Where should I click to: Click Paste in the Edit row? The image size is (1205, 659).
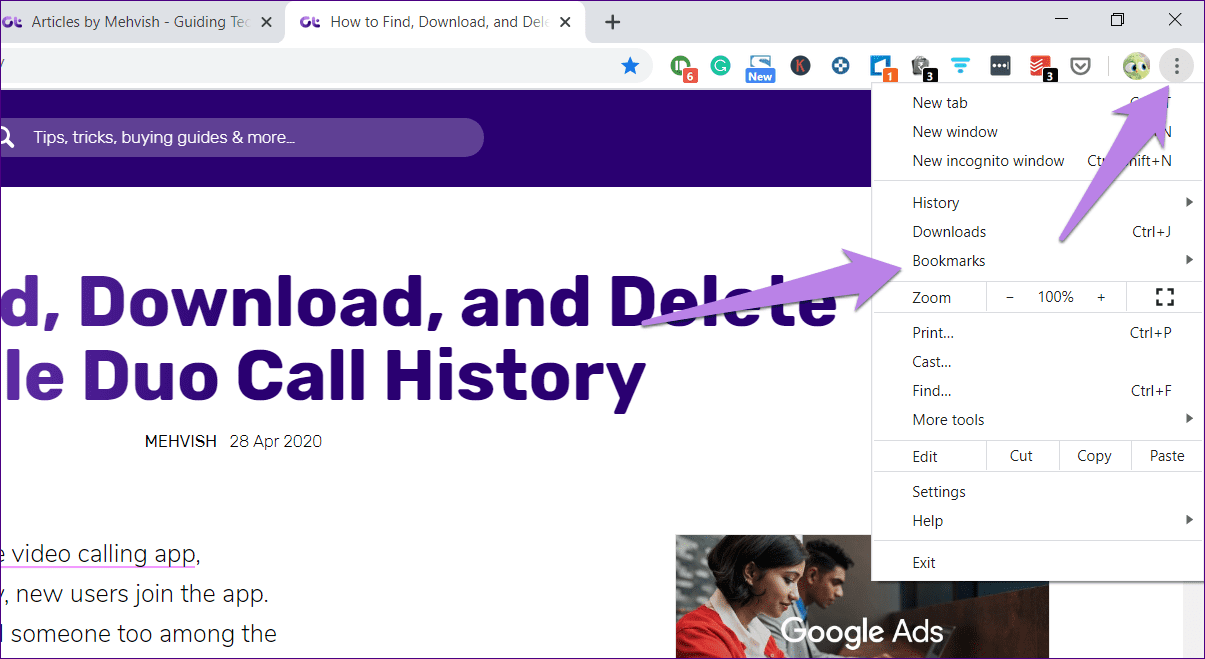coord(1167,455)
